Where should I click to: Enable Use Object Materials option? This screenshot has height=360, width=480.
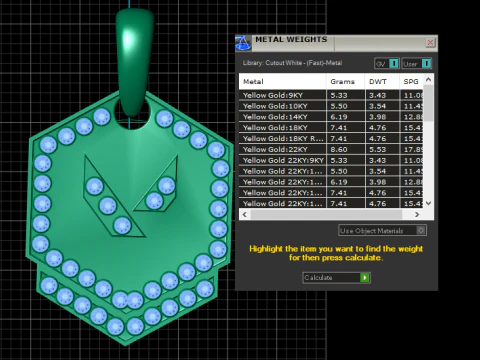tap(382, 230)
